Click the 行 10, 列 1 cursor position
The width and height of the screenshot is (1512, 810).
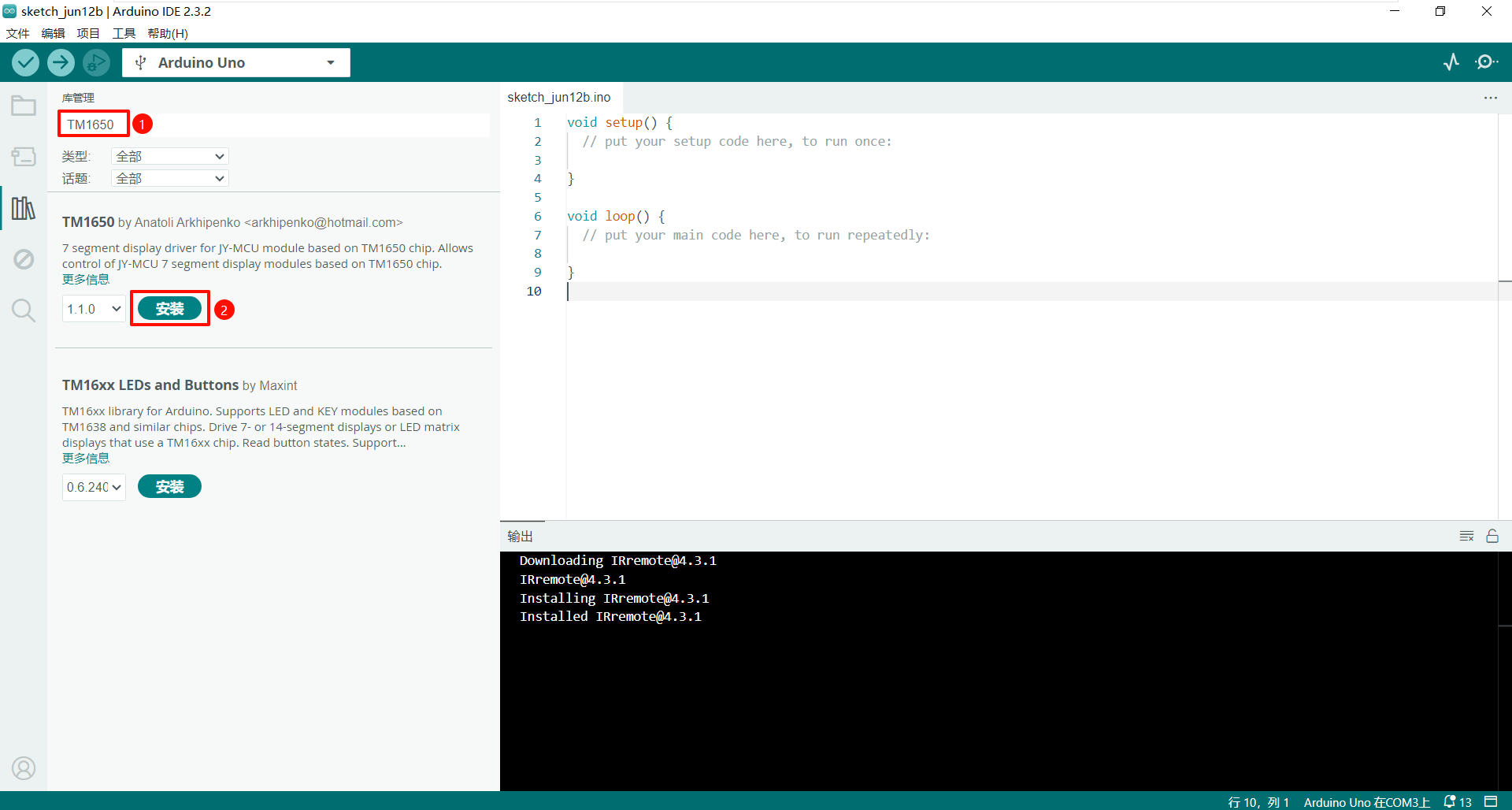pos(1258,802)
